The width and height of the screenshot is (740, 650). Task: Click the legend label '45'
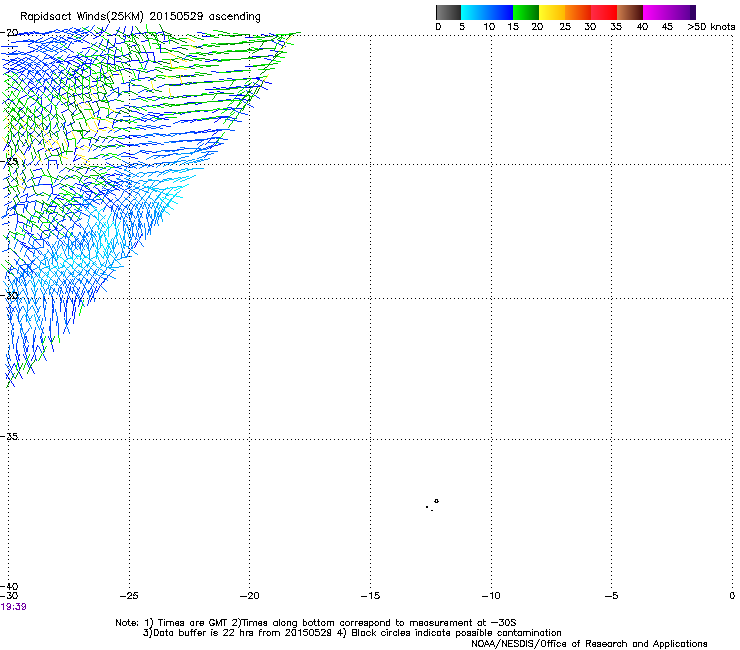pos(667,27)
